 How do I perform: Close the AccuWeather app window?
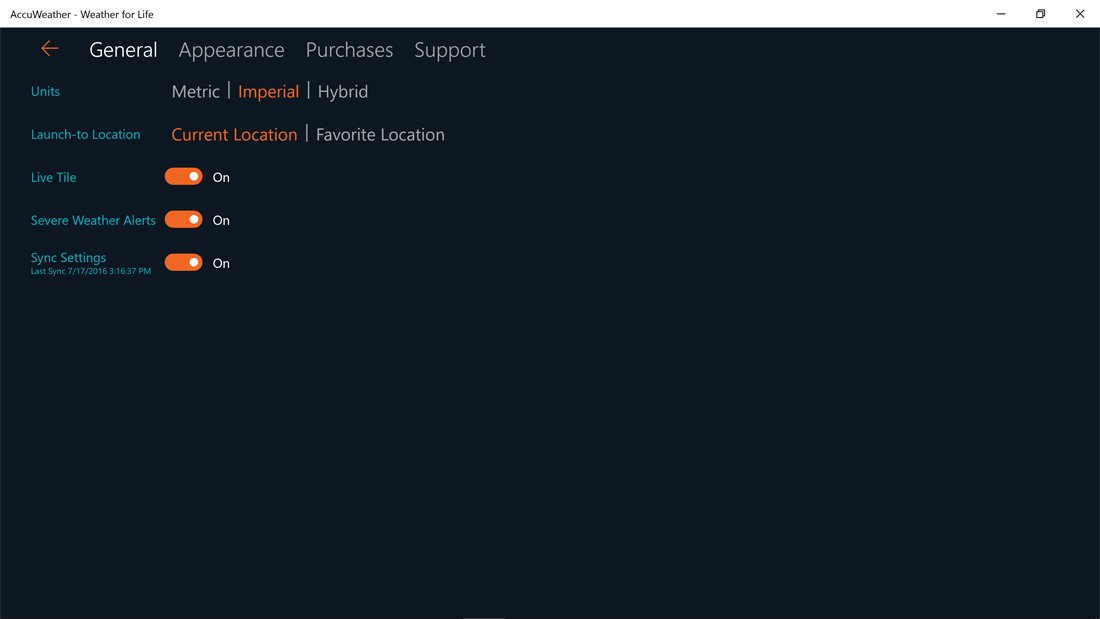pyautogui.click(x=1080, y=14)
